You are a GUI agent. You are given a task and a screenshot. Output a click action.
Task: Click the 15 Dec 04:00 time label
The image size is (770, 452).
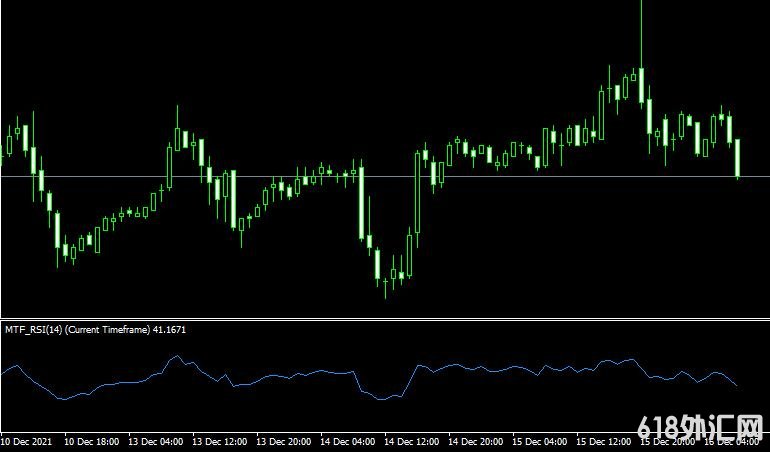point(540,441)
